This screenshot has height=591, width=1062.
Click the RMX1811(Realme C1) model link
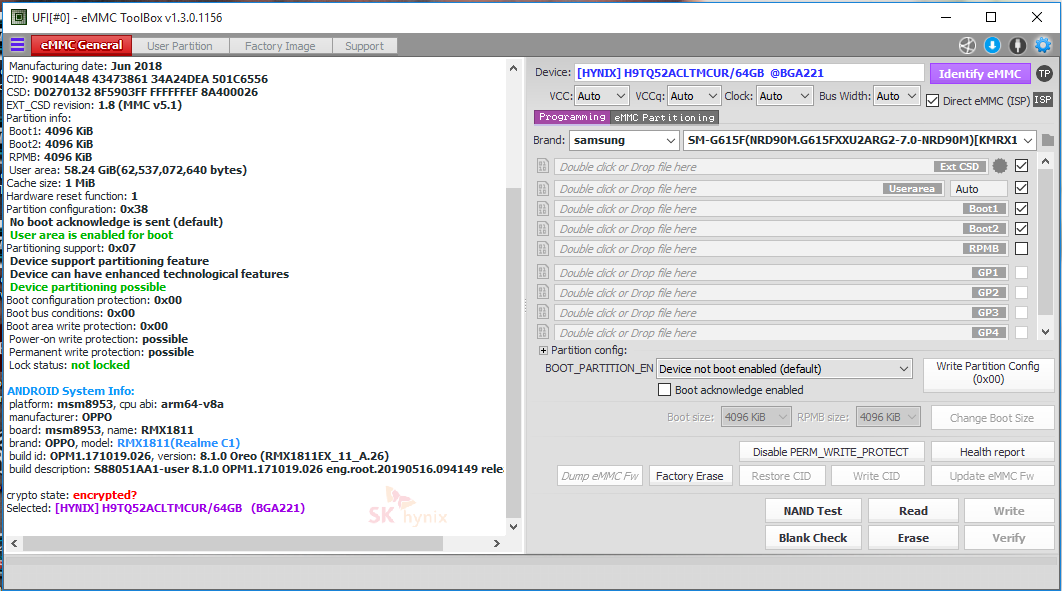tap(178, 443)
